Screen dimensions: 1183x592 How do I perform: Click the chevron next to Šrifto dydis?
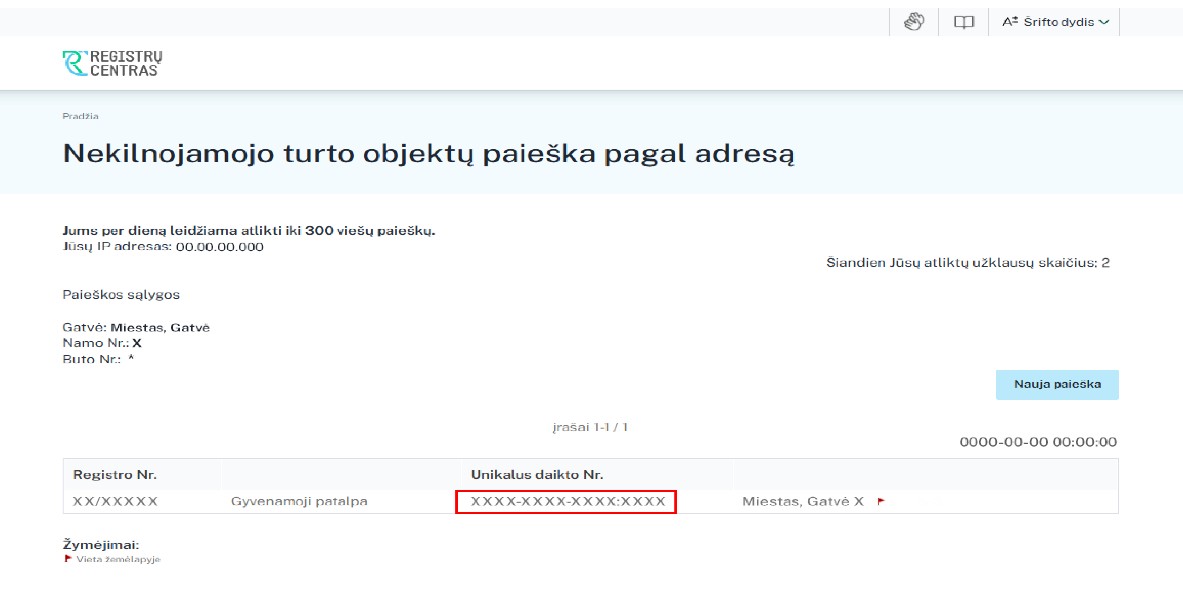click(1103, 22)
